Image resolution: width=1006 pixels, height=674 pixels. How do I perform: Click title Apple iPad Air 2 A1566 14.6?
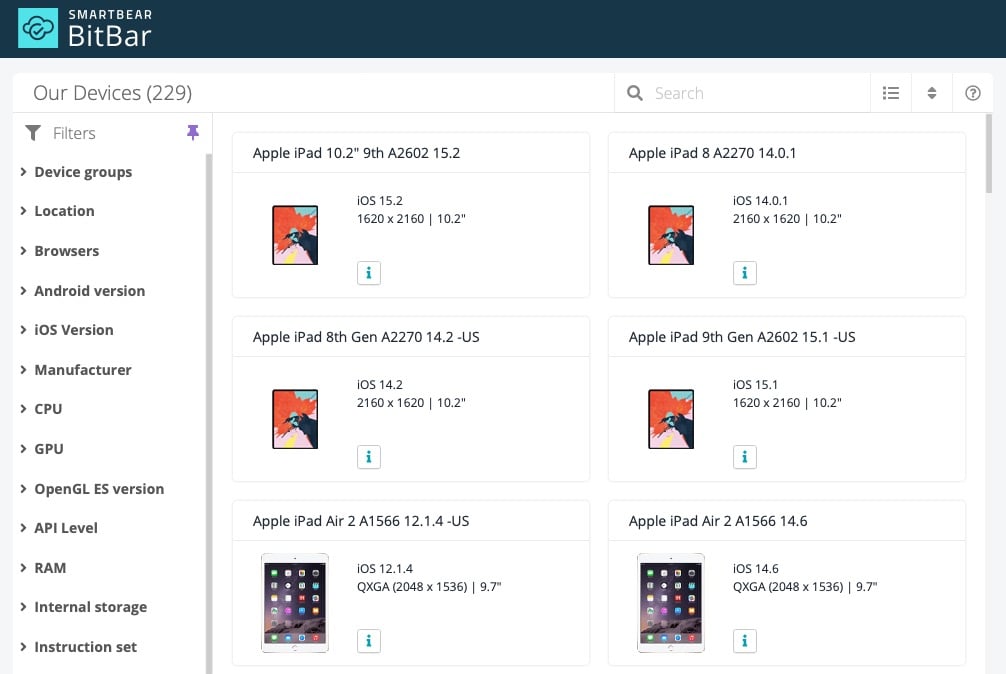718,521
